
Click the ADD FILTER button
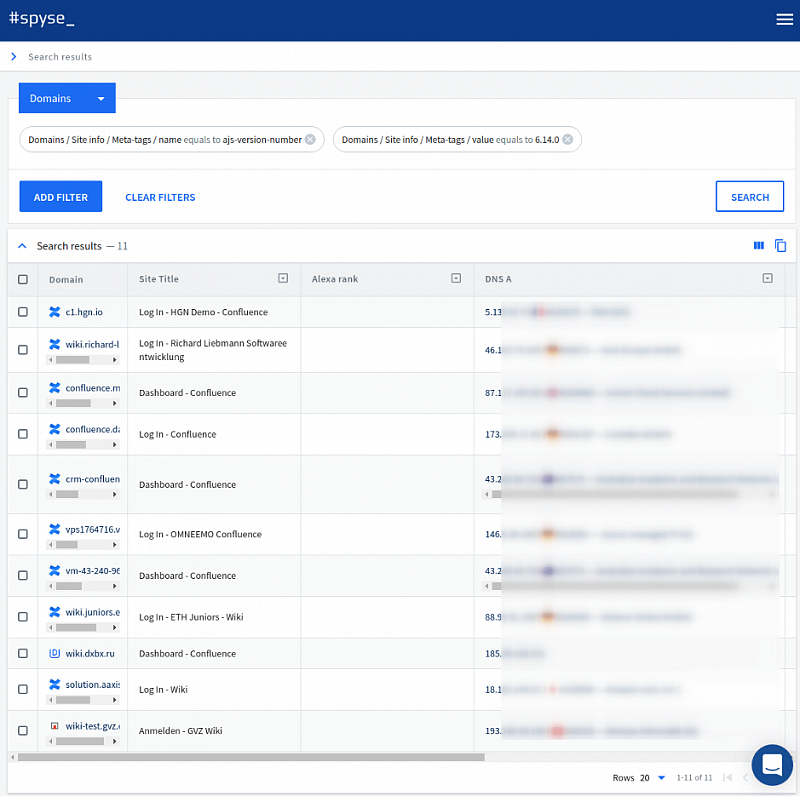pyautogui.click(x=61, y=196)
